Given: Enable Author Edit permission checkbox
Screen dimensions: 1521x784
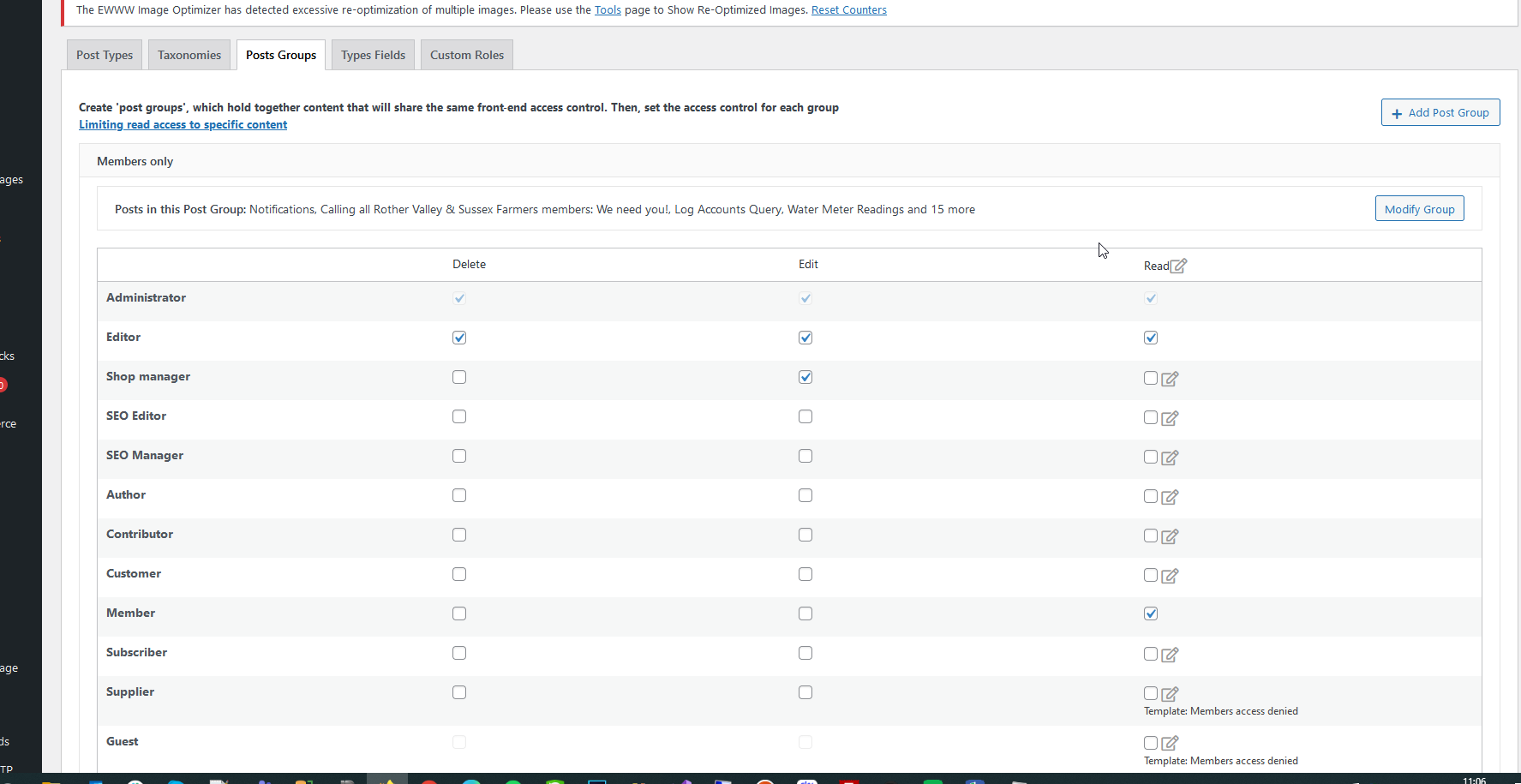Looking at the screenshot, I should (x=805, y=495).
